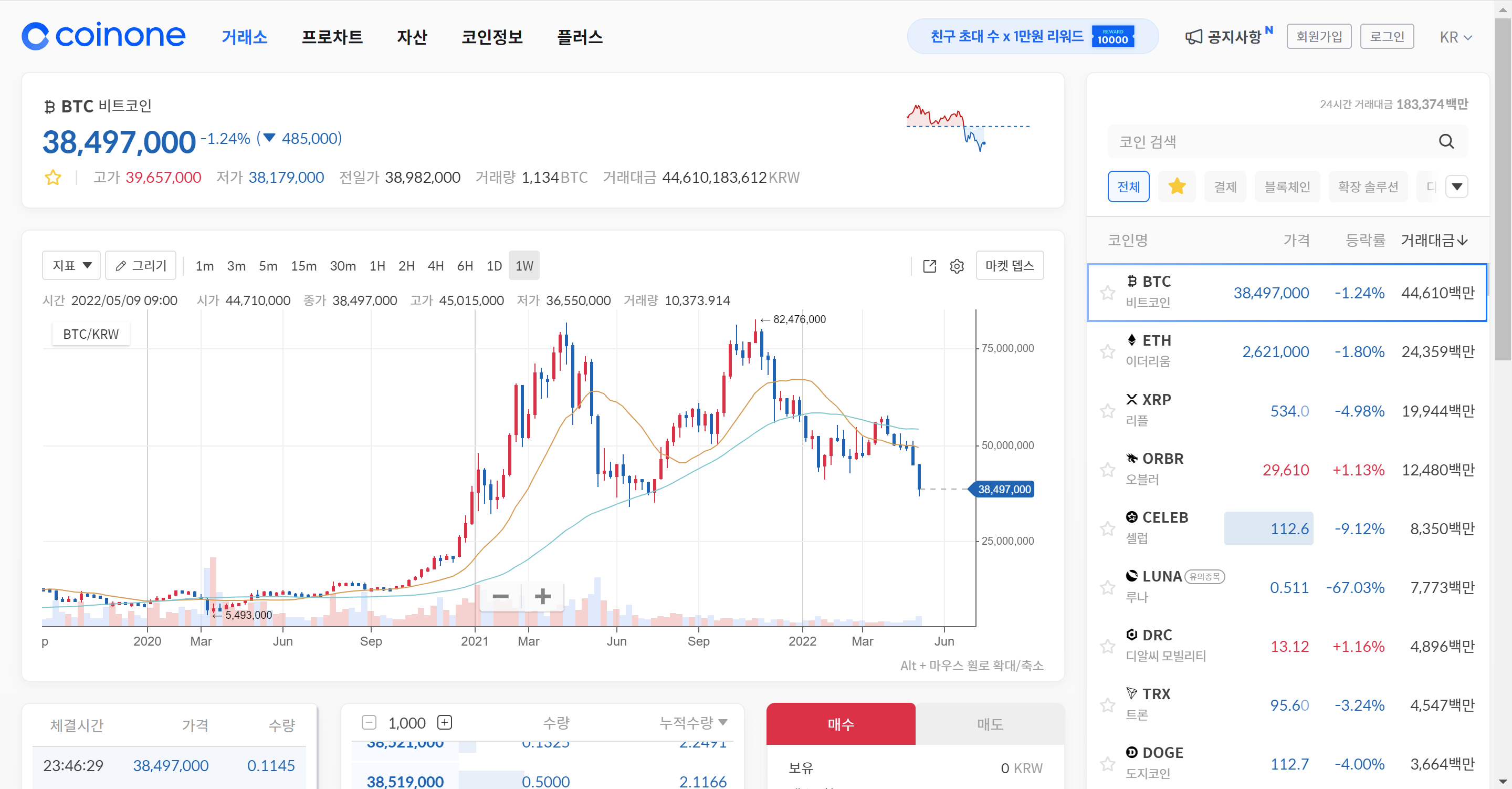Toggle favorite star for XRP row
Image resolution: width=1512 pixels, height=789 pixels.
[1107, 411]
